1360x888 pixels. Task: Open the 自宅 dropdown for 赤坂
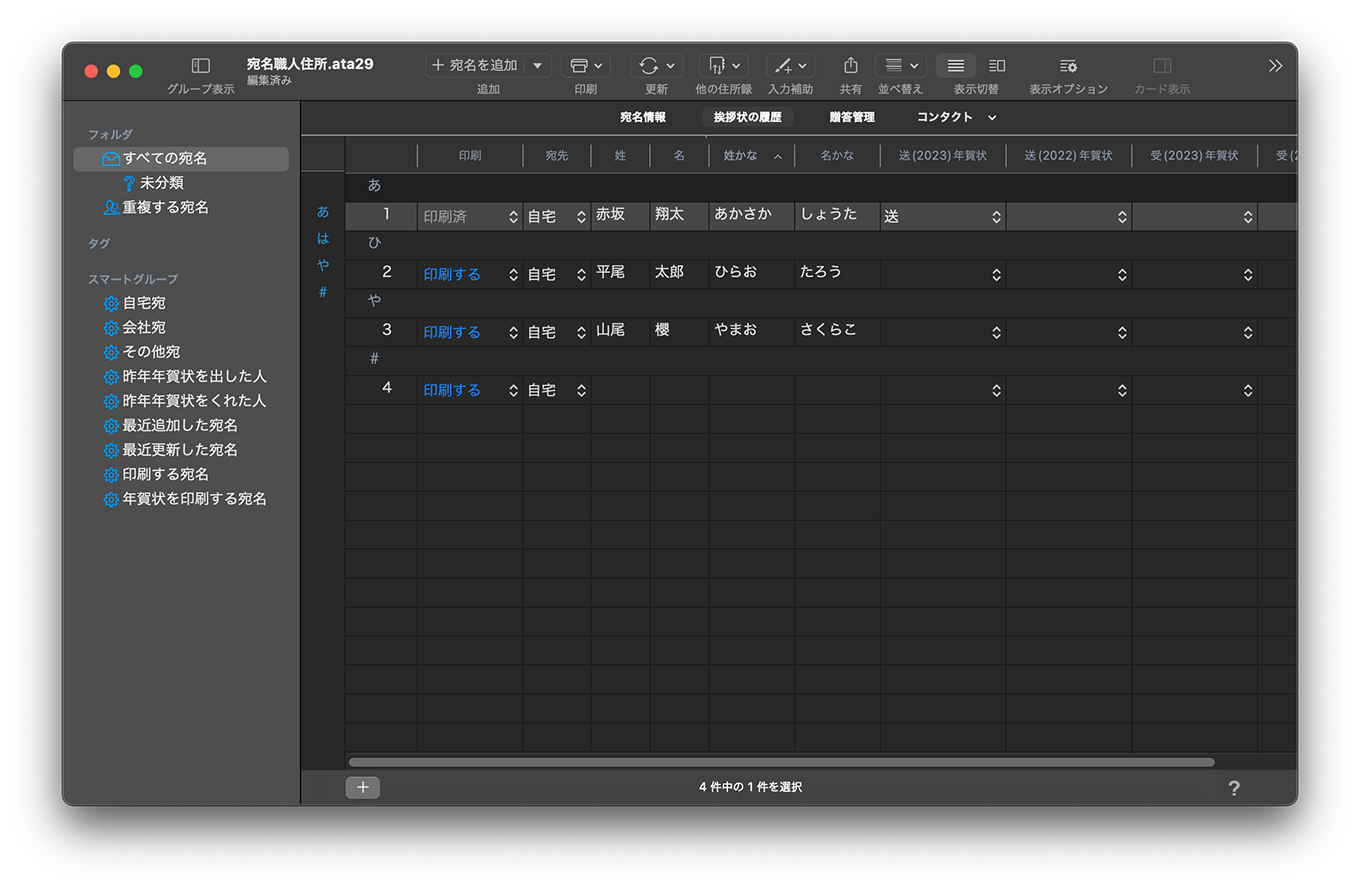point(557,216)
